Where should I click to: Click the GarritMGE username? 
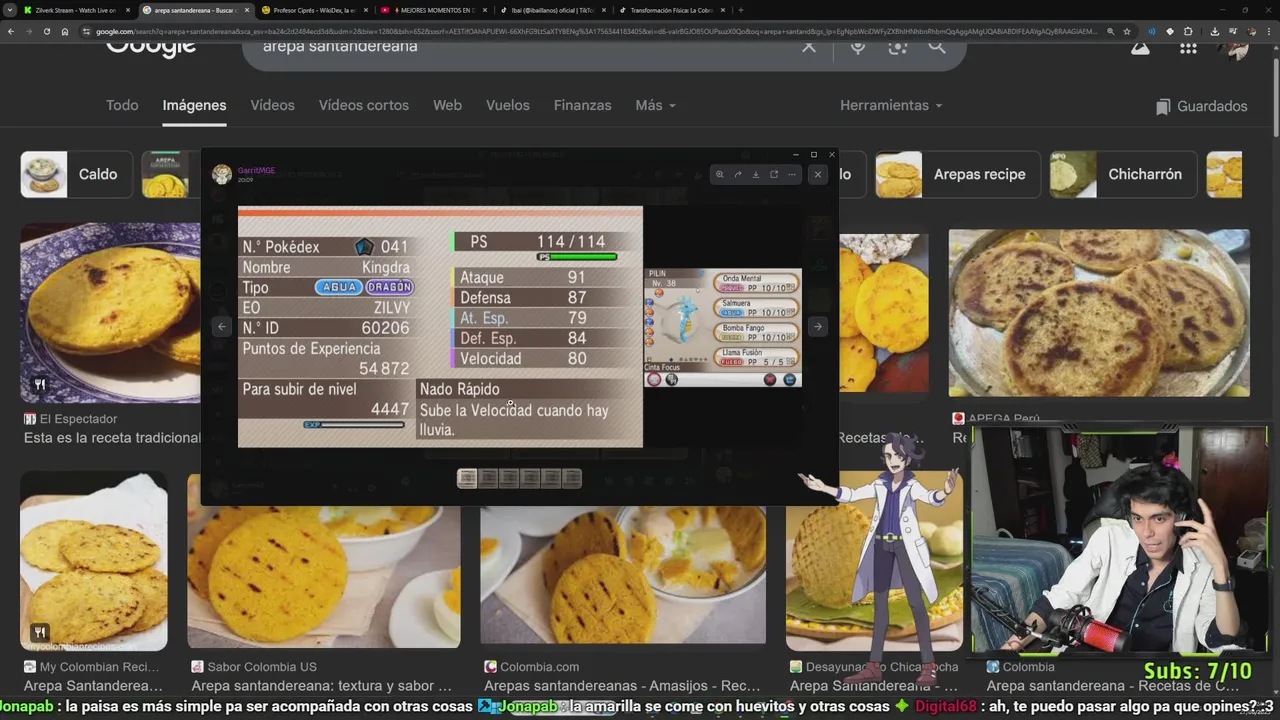256,170
